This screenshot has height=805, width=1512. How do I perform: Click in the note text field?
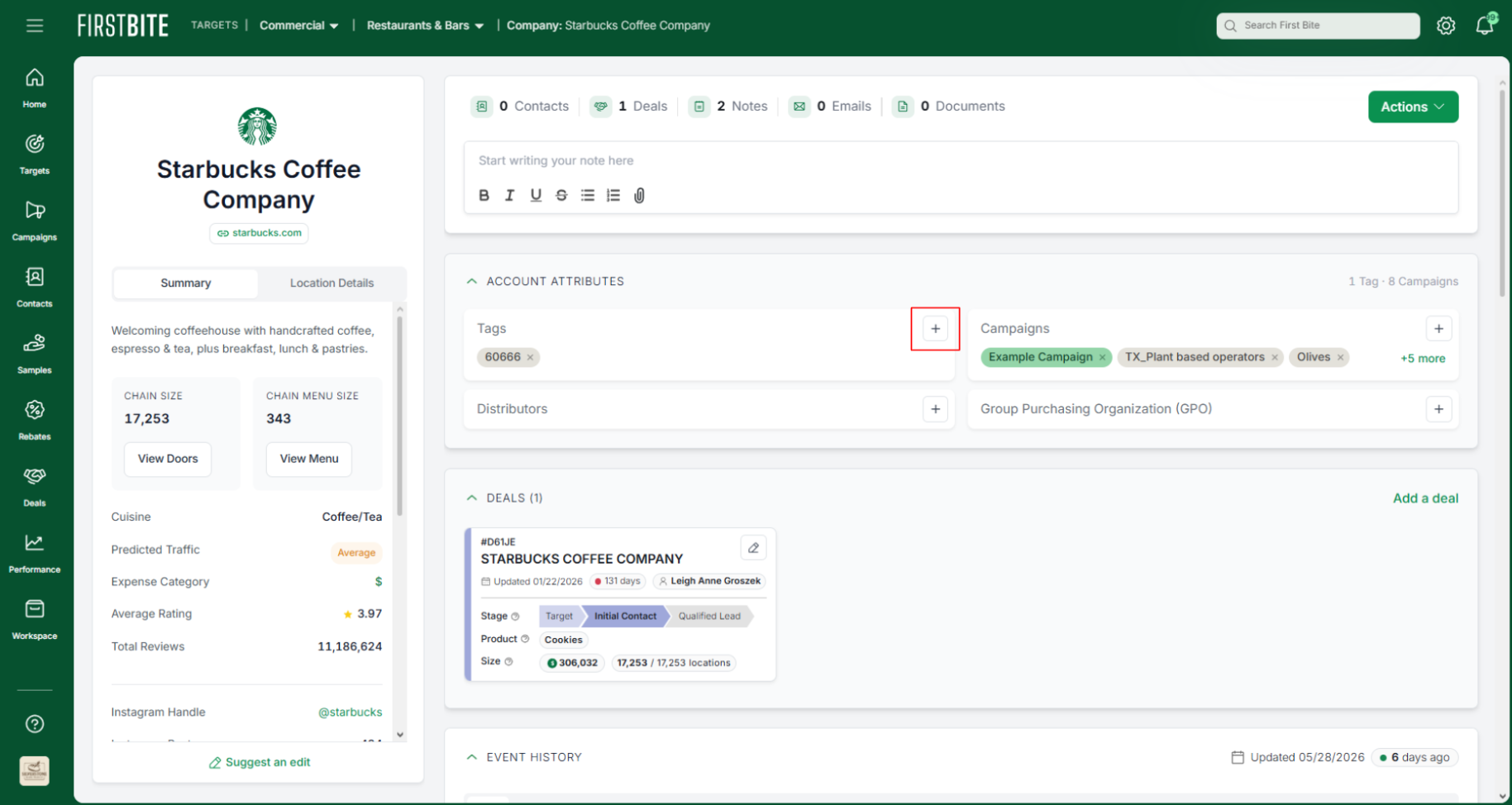tap(961, 161)
